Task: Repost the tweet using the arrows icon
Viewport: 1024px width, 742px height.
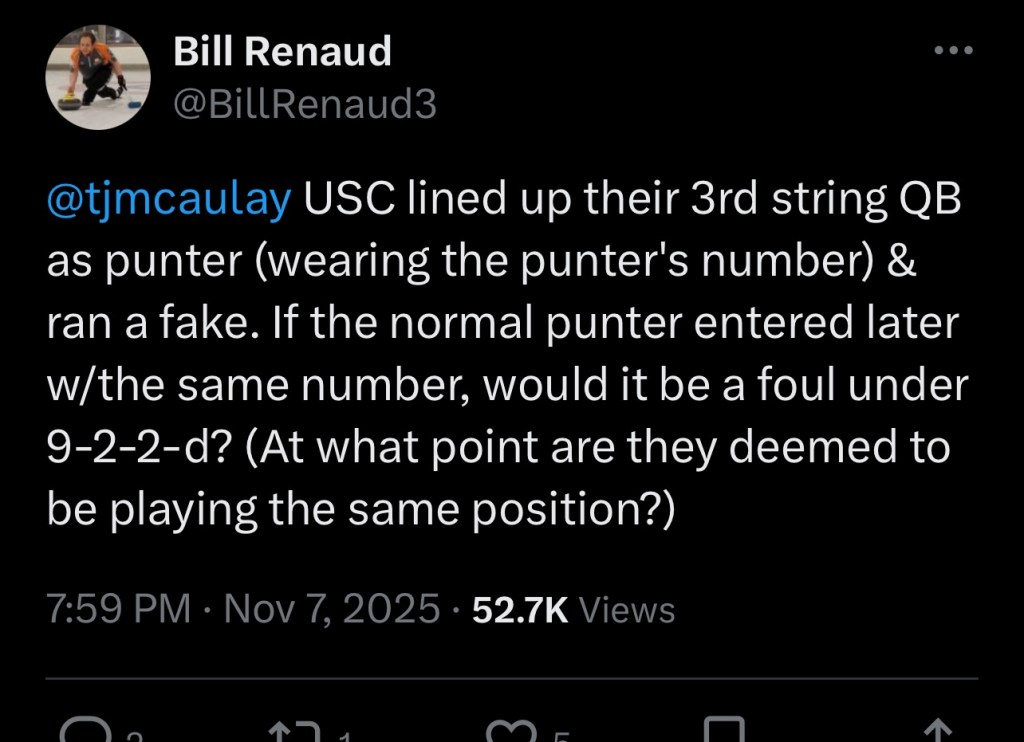Action: coord(296,733)
